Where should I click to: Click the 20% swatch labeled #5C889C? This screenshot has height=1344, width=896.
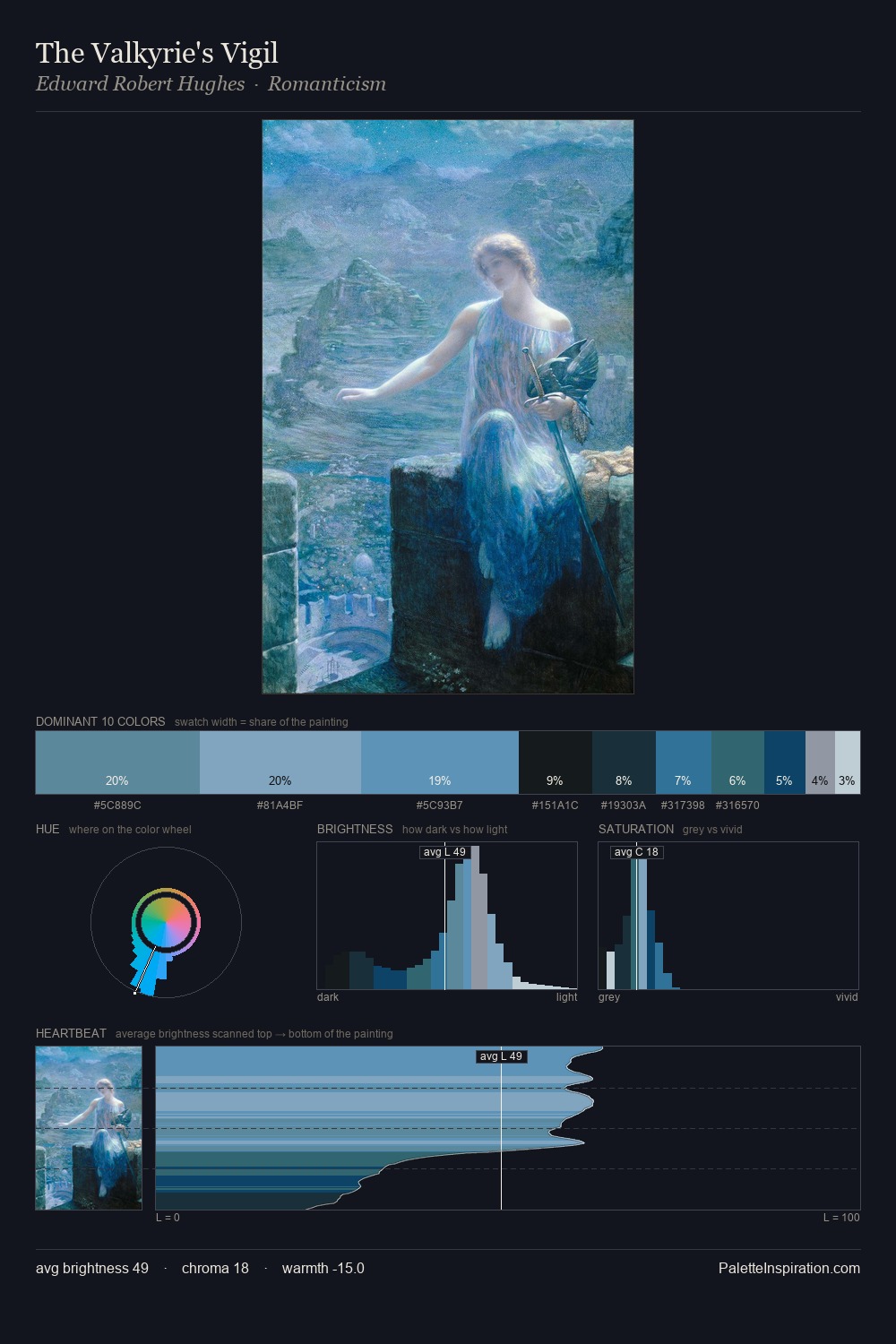117,762
